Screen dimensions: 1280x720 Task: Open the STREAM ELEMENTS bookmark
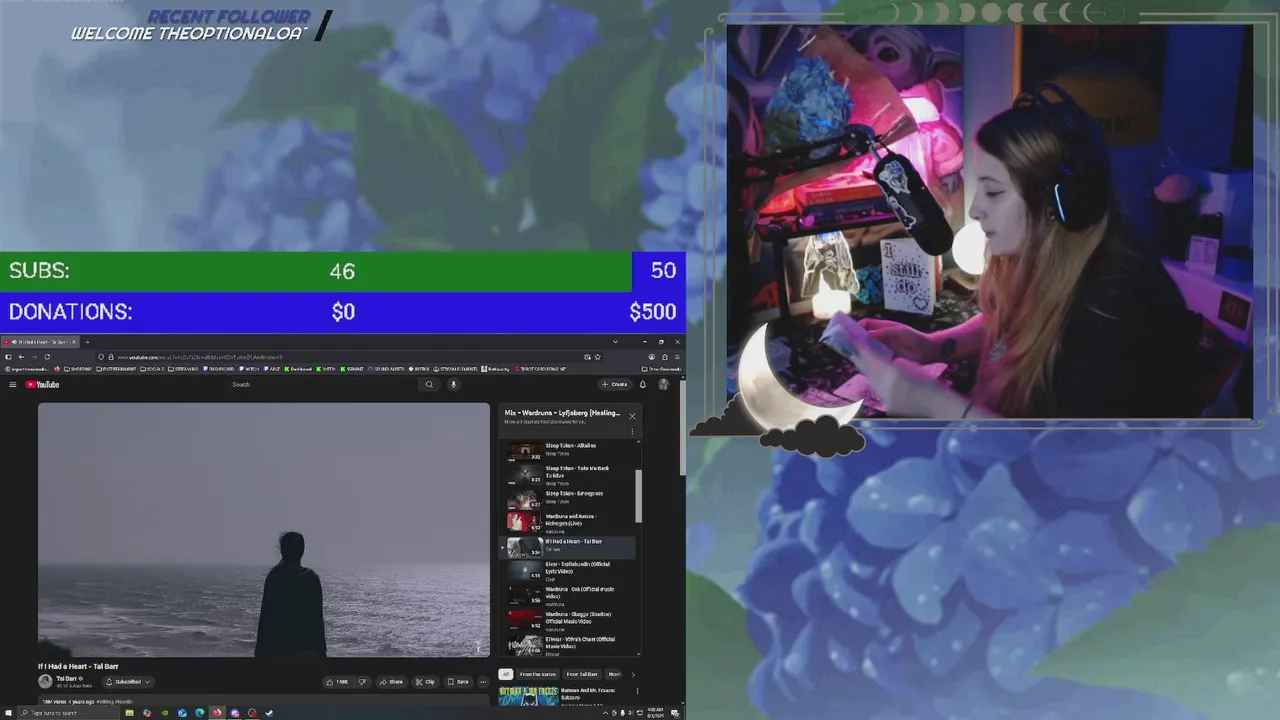(x=456, y=369)
